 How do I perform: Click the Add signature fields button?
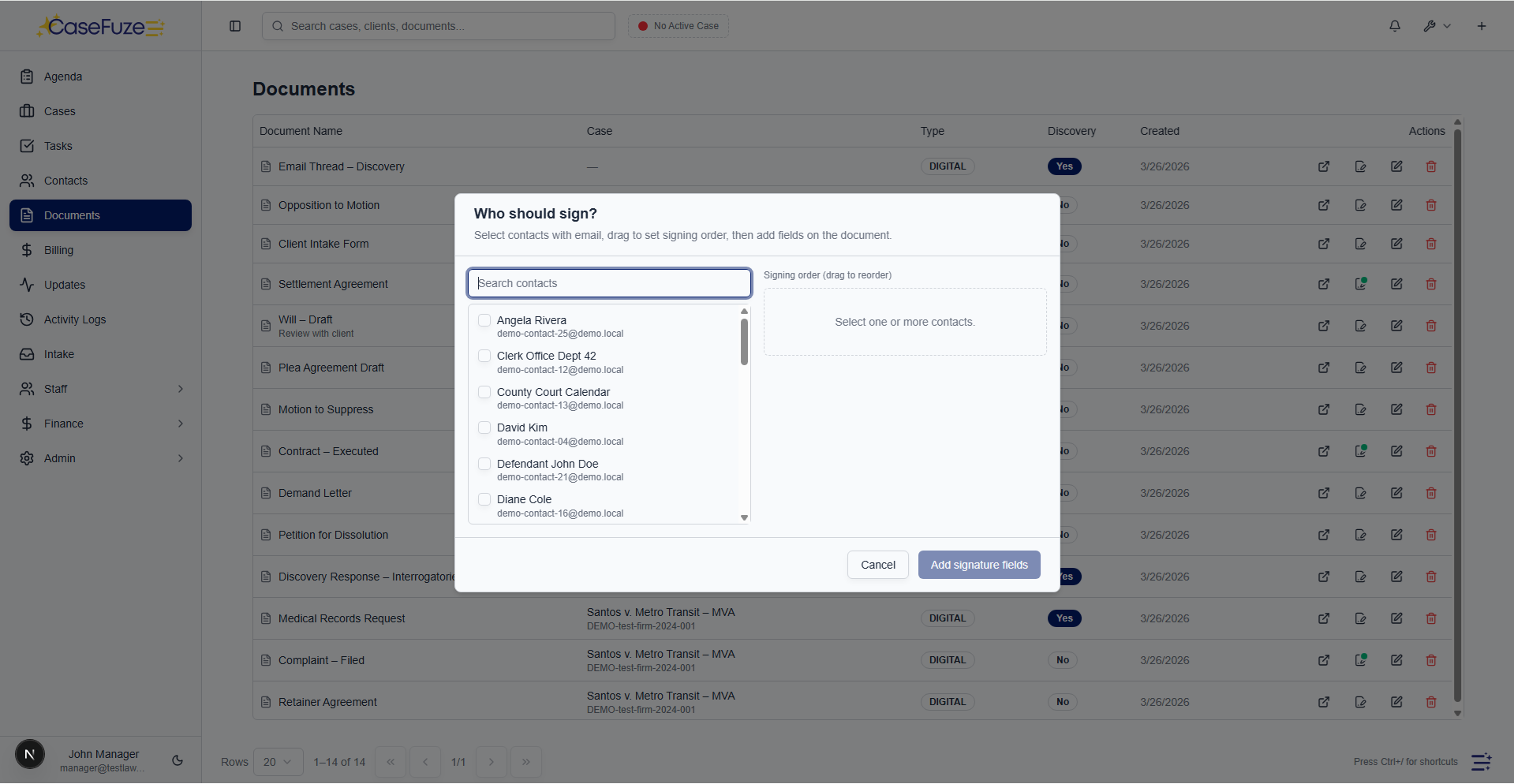979,565
